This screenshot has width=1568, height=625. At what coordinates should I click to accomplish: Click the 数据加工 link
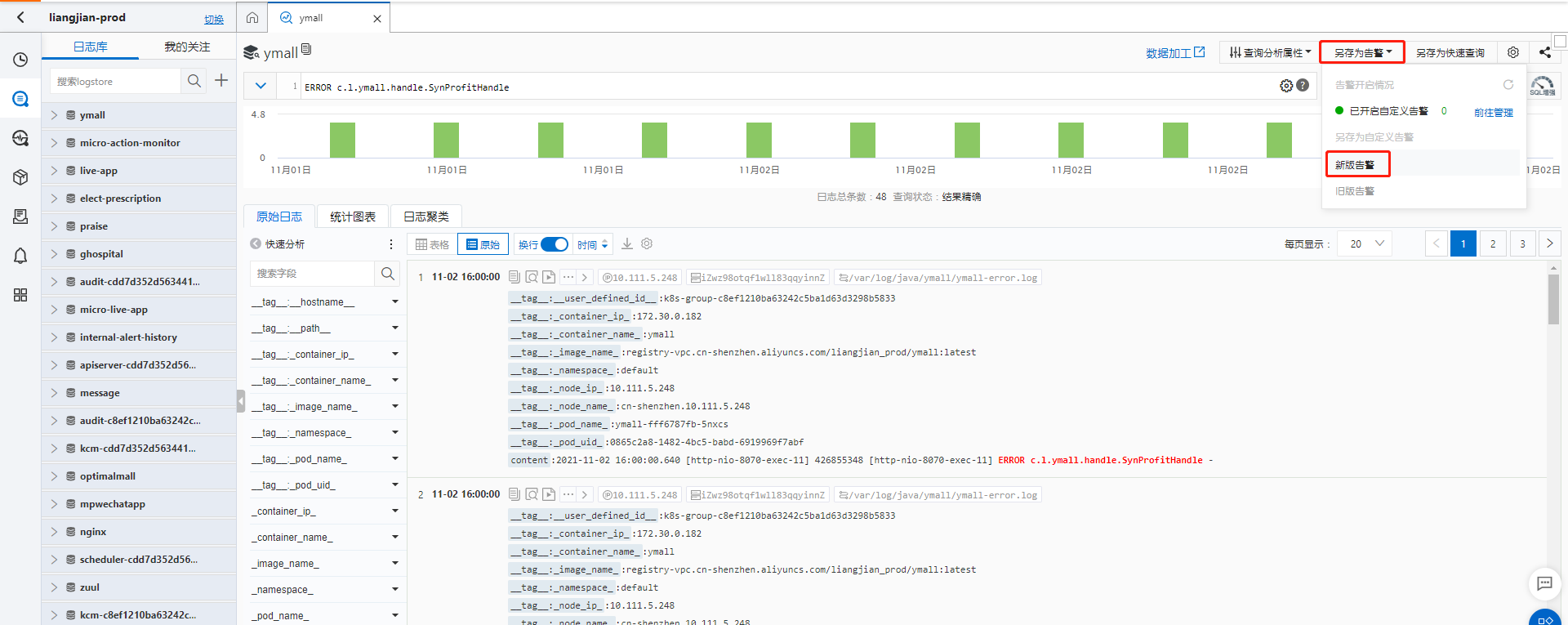tap(1174, 53)
